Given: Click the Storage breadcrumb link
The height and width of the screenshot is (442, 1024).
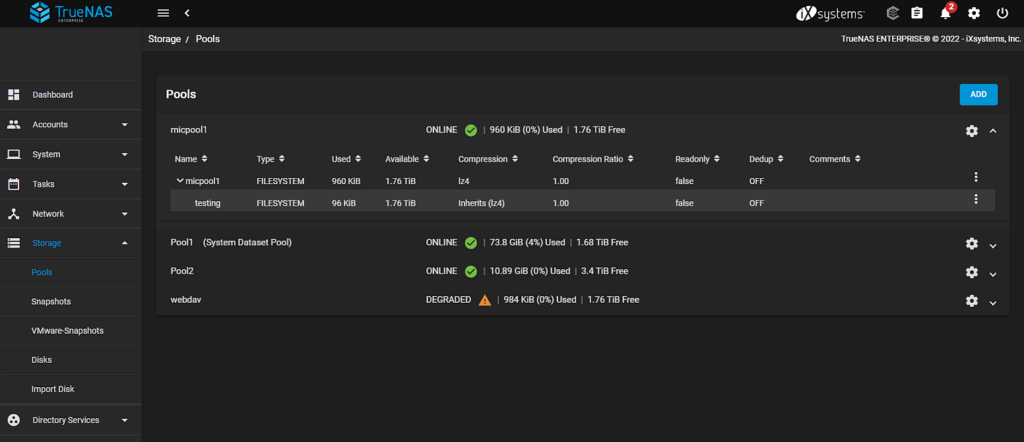Looking at the screenshot, I should (x=165, y=39).
